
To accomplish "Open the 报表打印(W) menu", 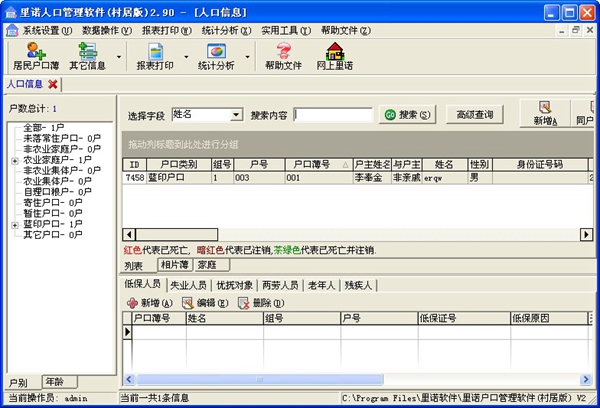I will pos(167,30).
